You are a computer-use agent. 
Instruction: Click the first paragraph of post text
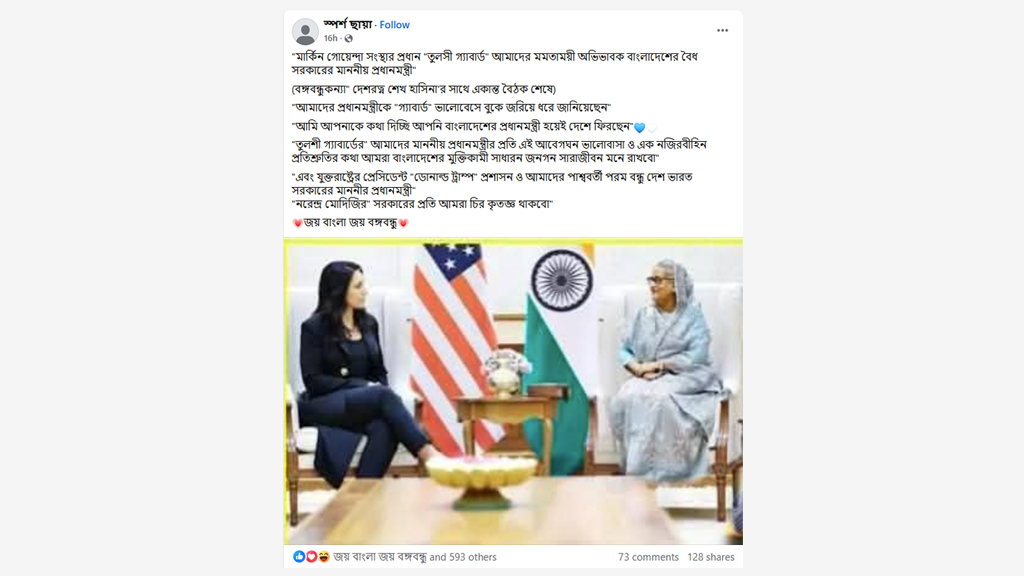[x=494, y=63]
